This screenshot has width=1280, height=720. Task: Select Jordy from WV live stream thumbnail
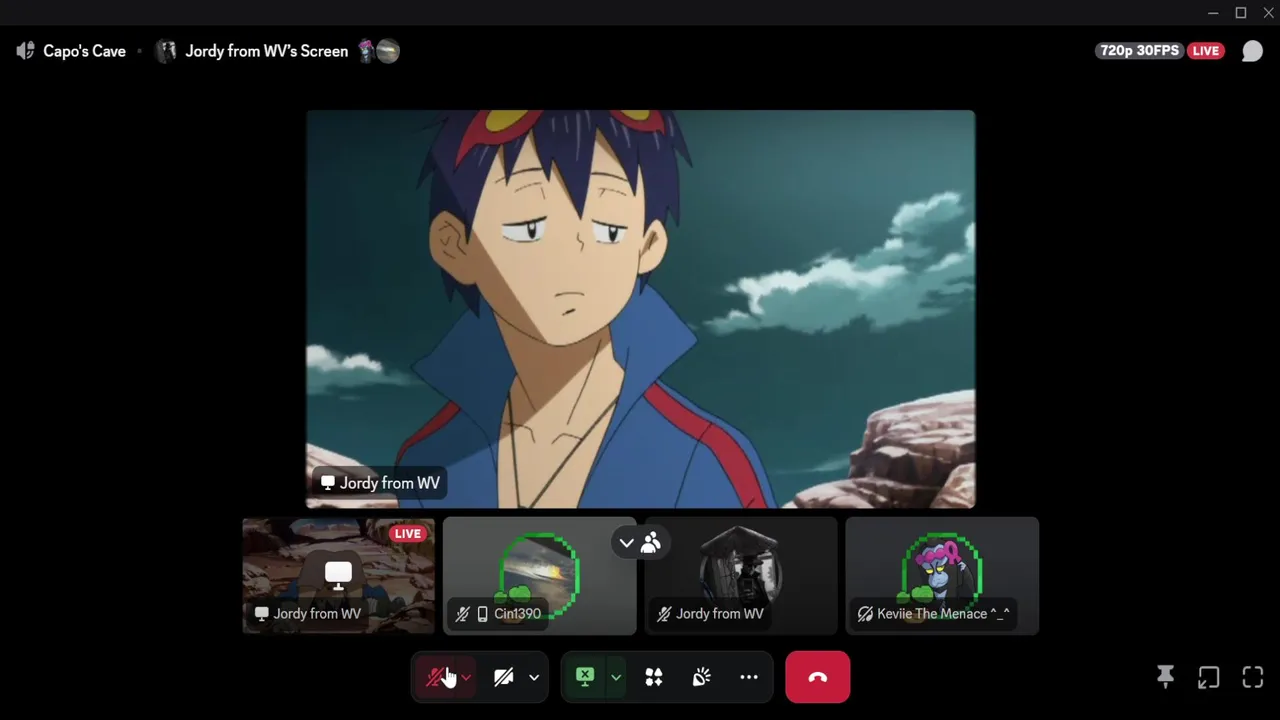click(x=339, y=575)
